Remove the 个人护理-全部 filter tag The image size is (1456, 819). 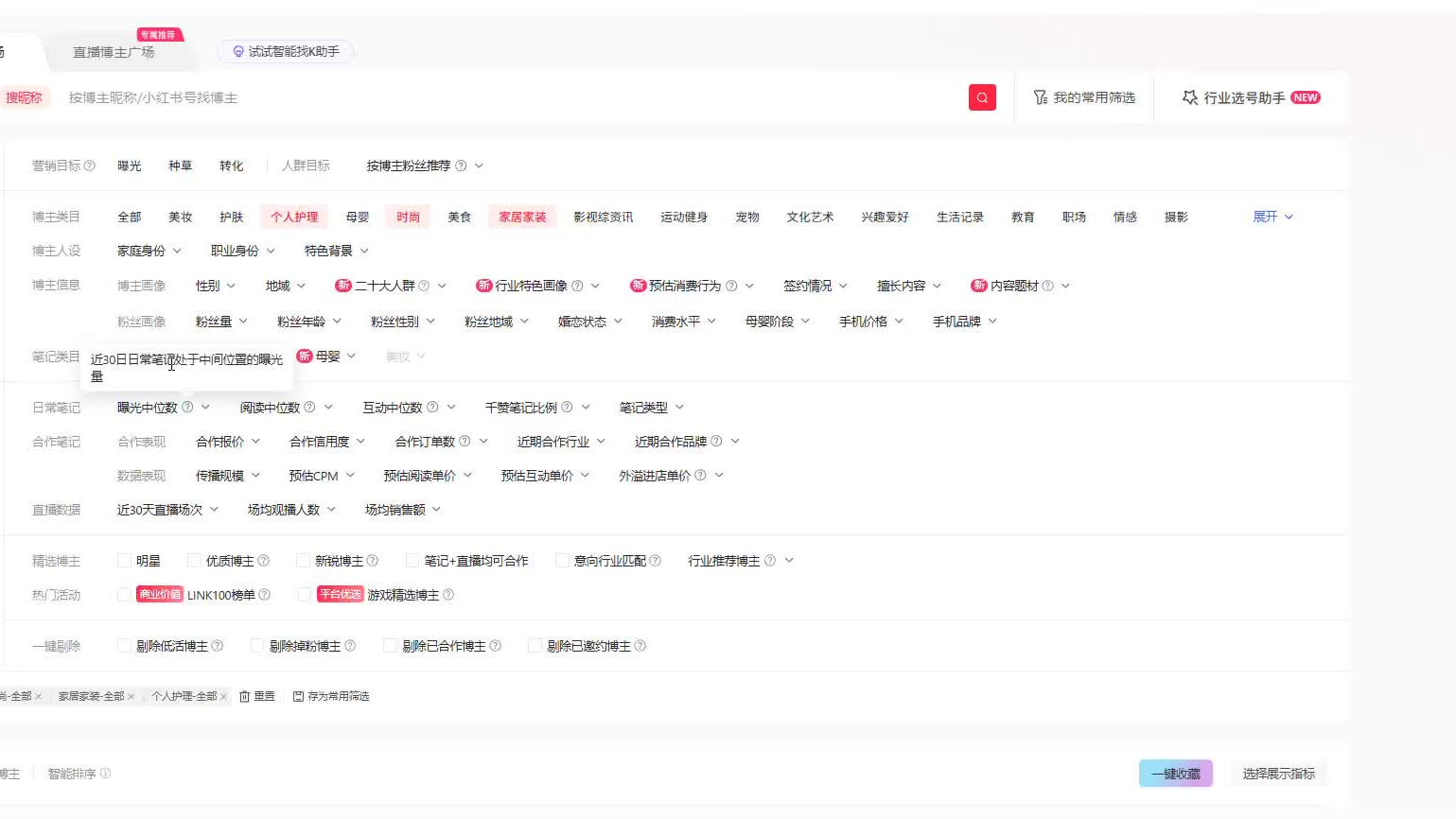pos(223,696)
